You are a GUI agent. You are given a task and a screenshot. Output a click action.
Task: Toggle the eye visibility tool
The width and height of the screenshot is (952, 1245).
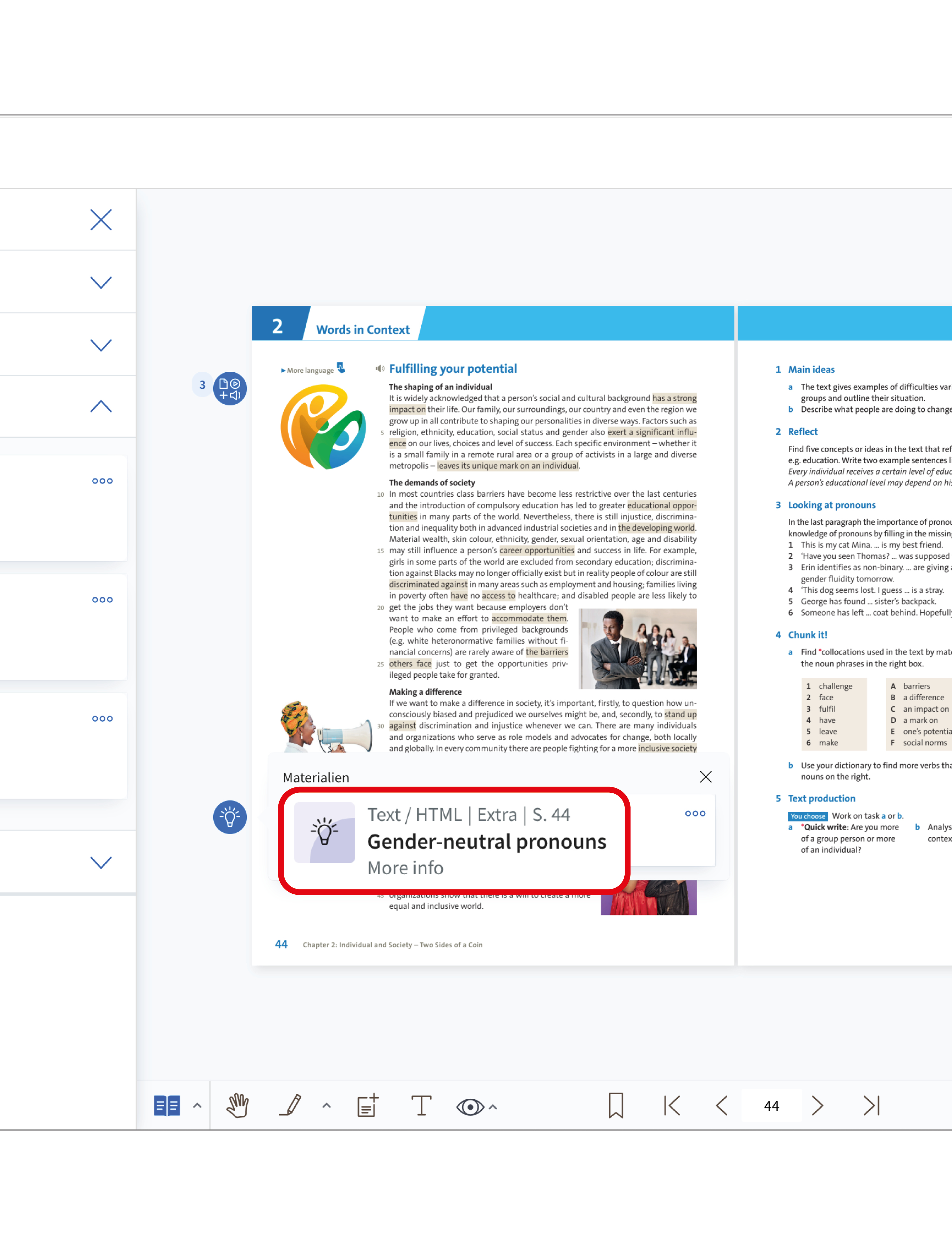click(470, 1106)
